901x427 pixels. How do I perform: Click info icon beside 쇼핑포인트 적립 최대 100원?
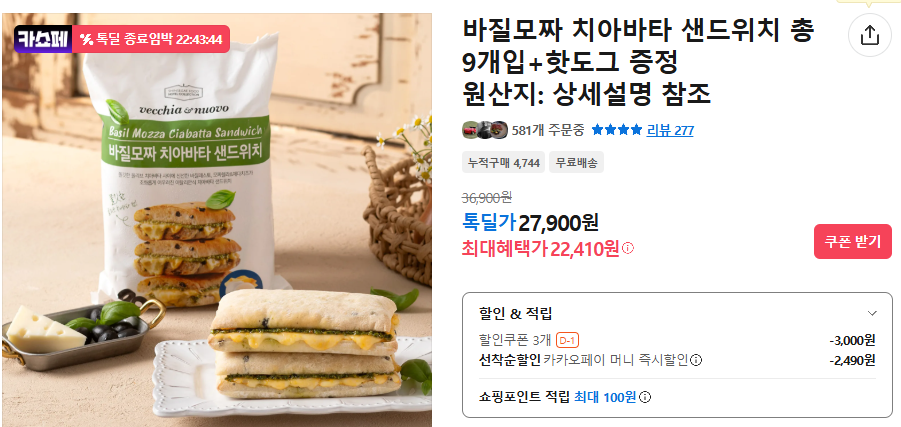tap(645, 397)
